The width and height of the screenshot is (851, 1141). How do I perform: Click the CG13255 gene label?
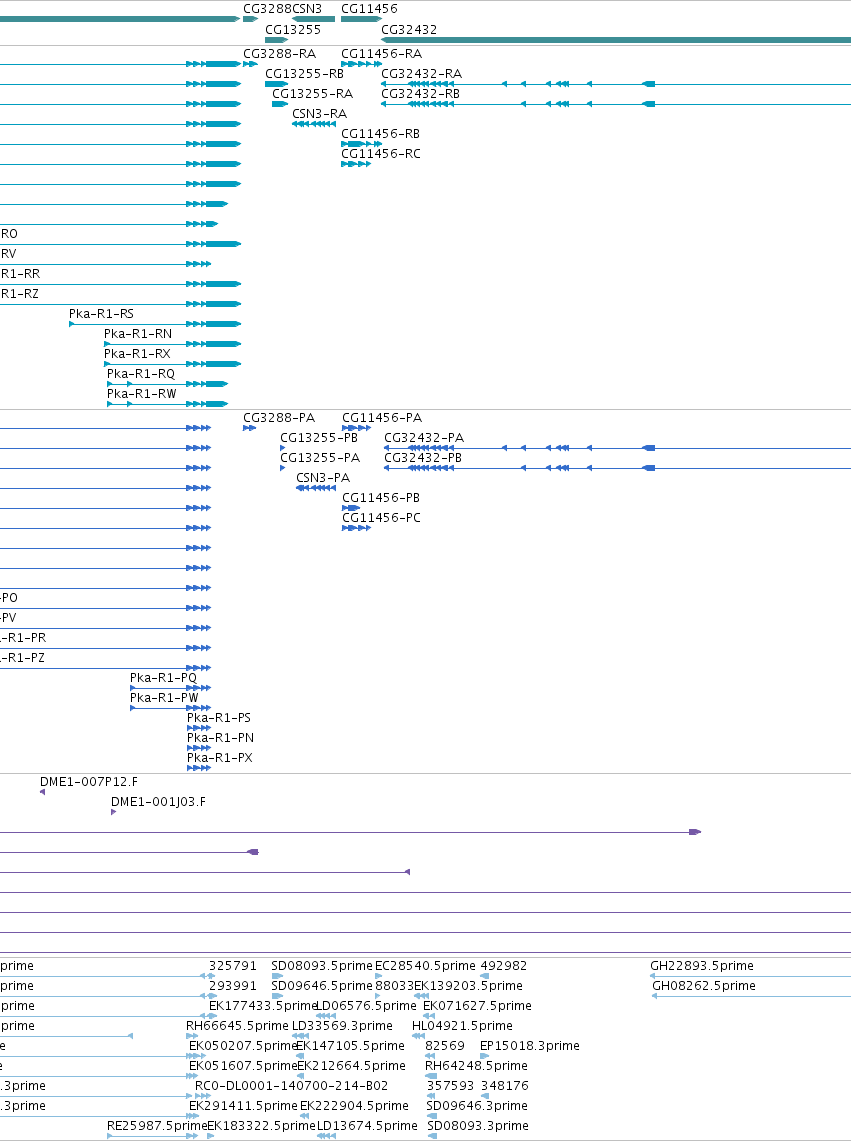(x=293, y=30)
